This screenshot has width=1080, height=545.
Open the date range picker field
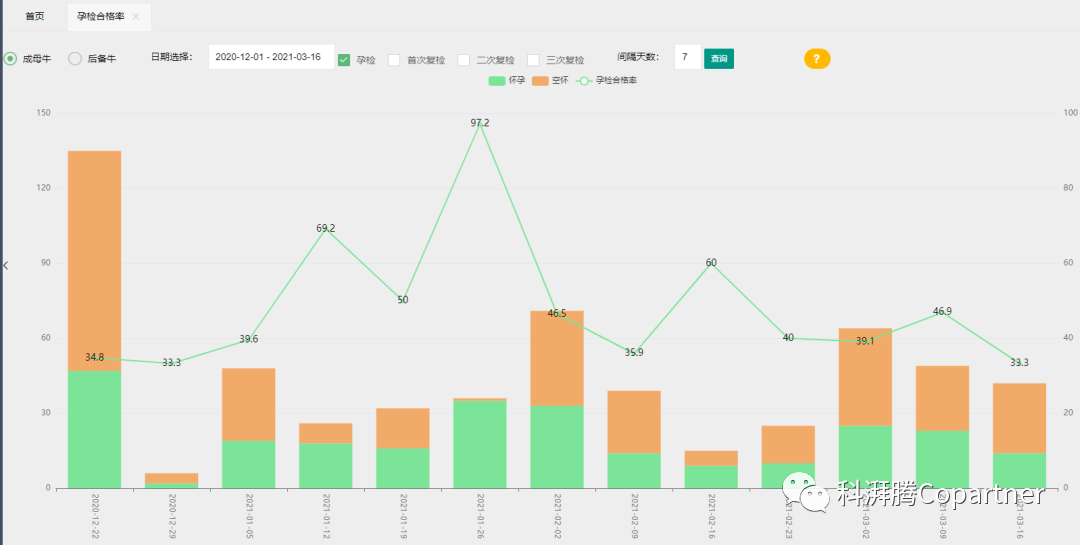[x=268, y=58]
